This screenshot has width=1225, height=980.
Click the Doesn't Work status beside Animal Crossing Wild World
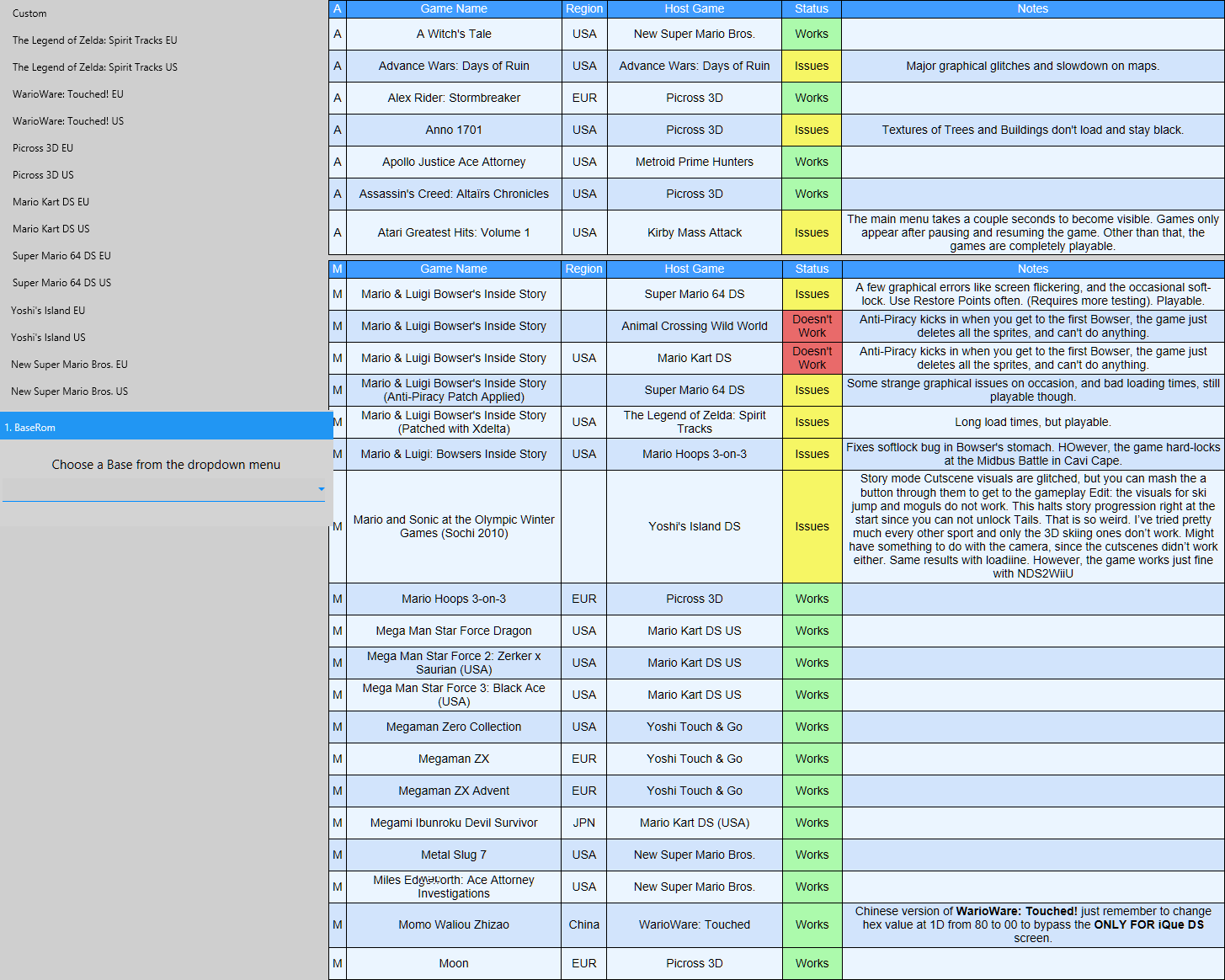click(812, 327)
